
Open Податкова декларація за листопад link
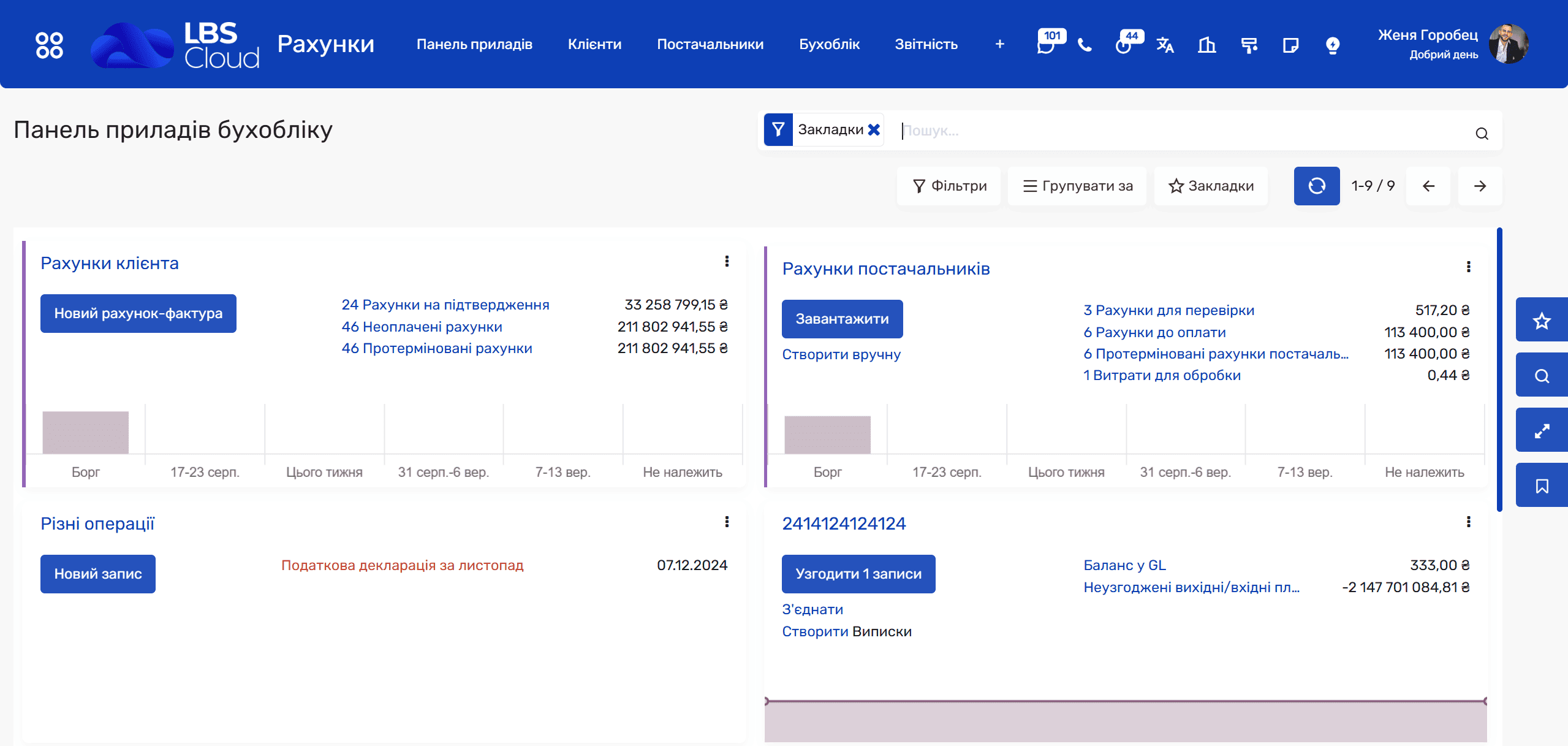[403, 565]
